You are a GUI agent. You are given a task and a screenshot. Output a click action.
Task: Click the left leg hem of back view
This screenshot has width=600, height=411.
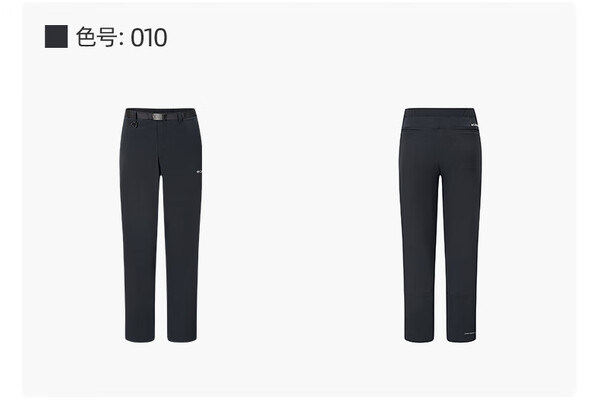tap(419, 339)
